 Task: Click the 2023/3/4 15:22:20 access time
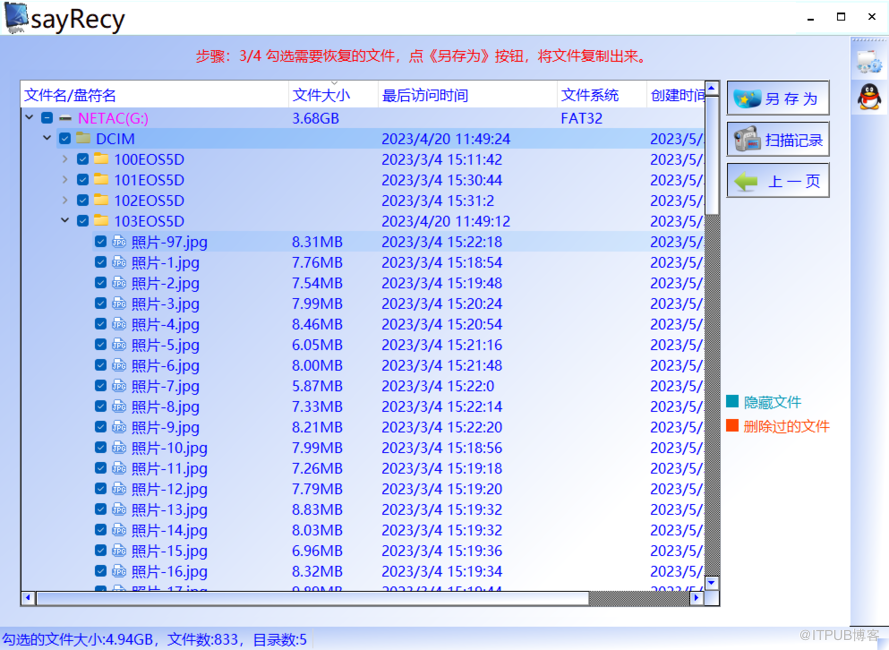[442, 427]
